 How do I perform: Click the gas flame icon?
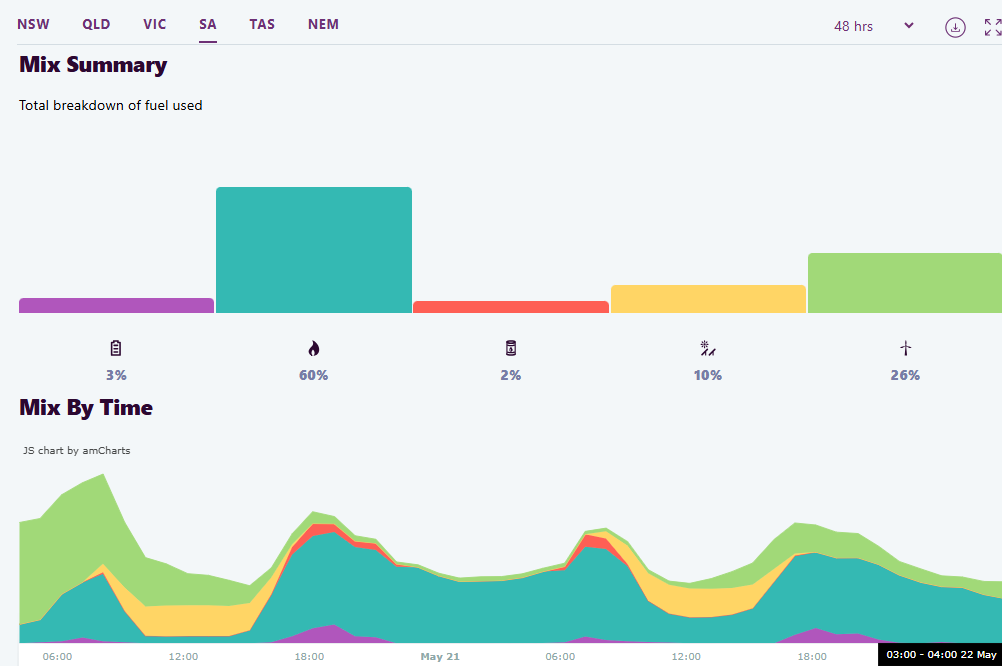coord(313,348)
